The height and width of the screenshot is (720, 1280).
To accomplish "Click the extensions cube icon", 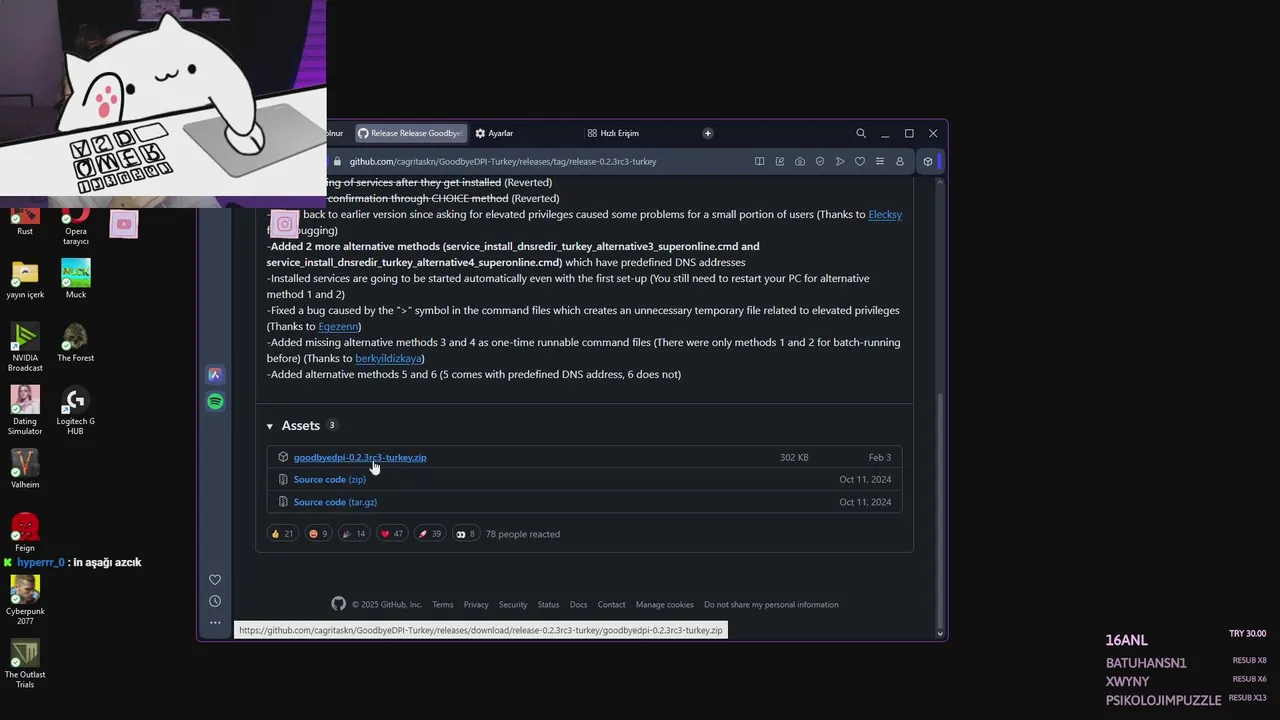I will coord(928,161).
